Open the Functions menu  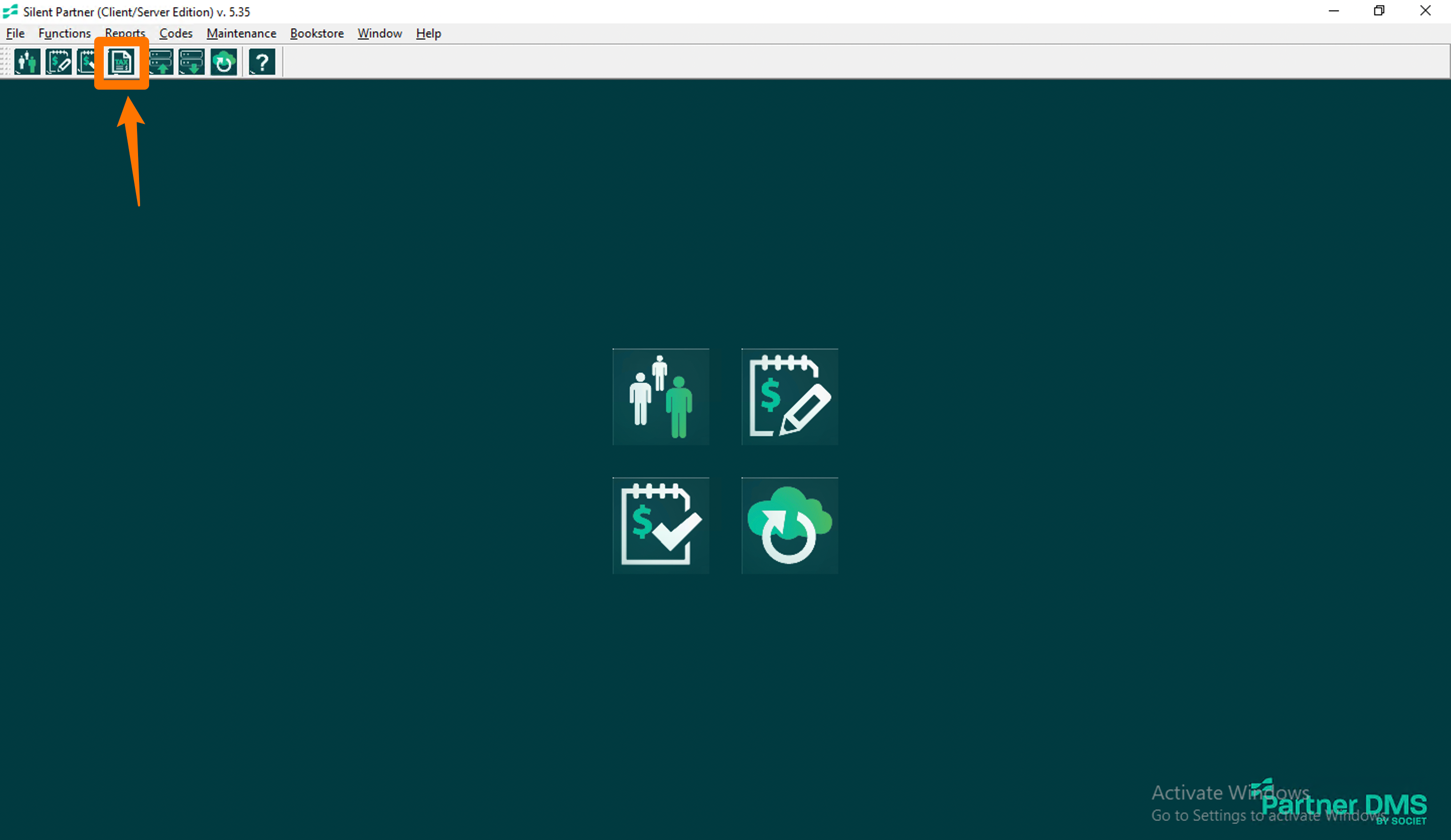(x=64, y=33)
